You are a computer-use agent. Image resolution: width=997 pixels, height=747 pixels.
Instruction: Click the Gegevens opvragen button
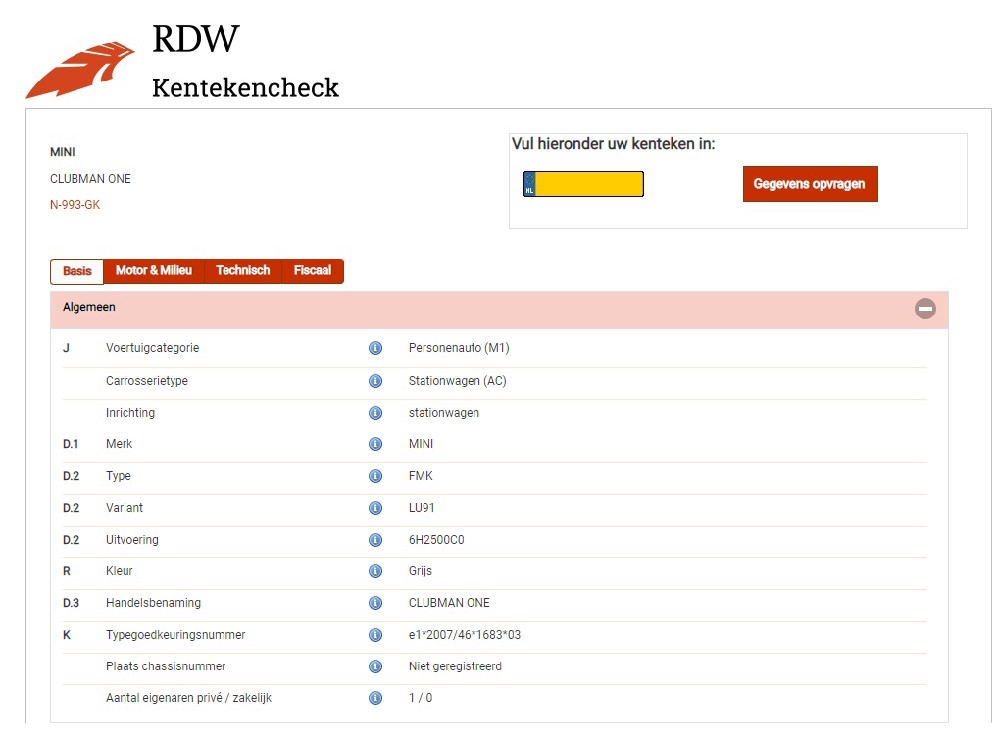click(810, 184)
